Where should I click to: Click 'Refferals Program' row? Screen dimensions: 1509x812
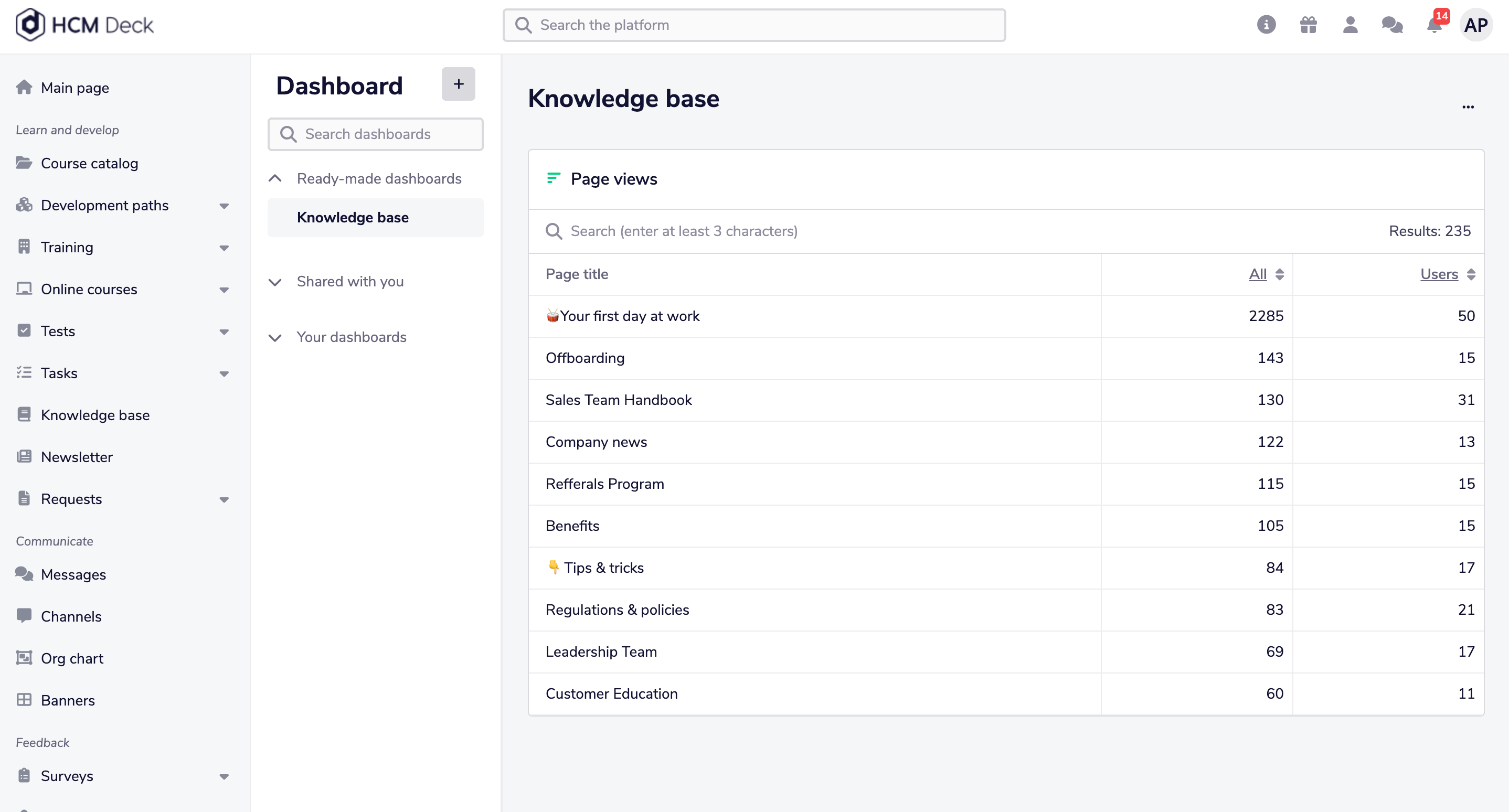click(x=1006, y=484)
